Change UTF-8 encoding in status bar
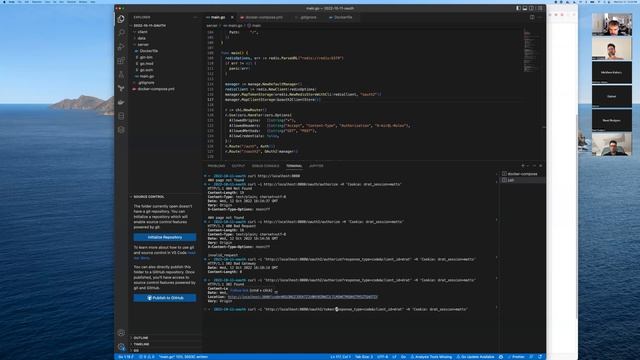This screenshot has width=640, height=360. coord(382,357)
